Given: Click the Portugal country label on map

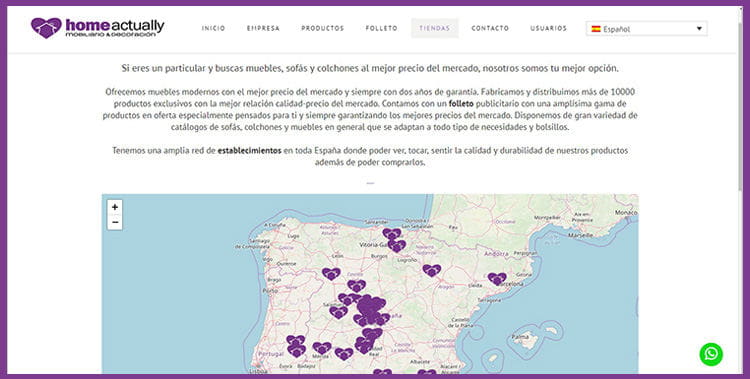Looking at the screenshot, I should 271,354.
